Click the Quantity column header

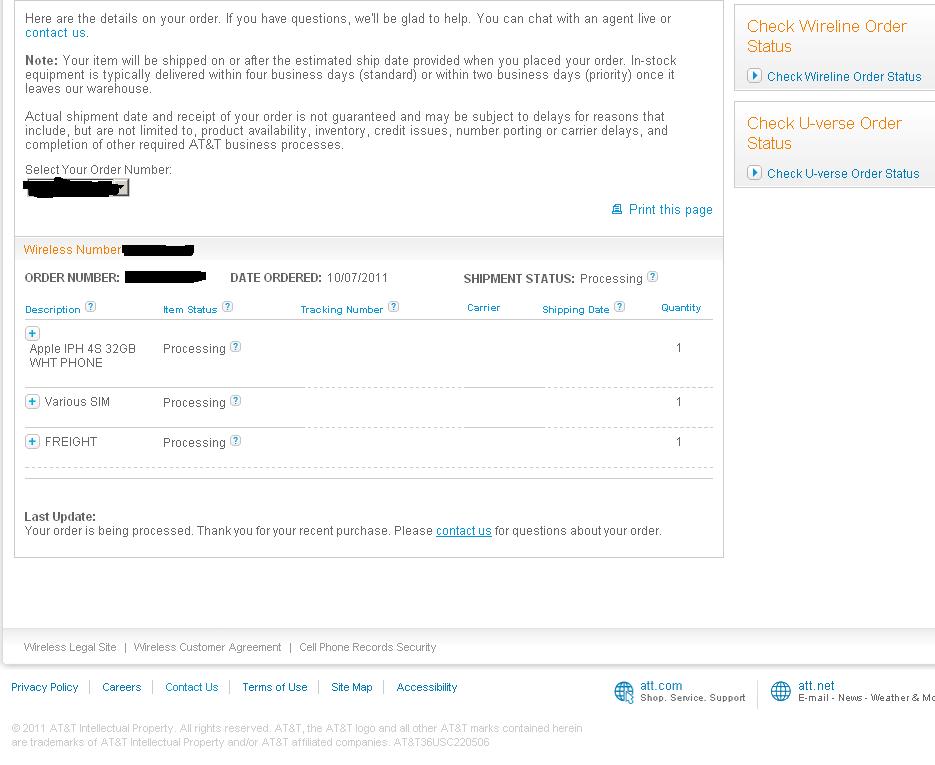click(x=681, y=308)
